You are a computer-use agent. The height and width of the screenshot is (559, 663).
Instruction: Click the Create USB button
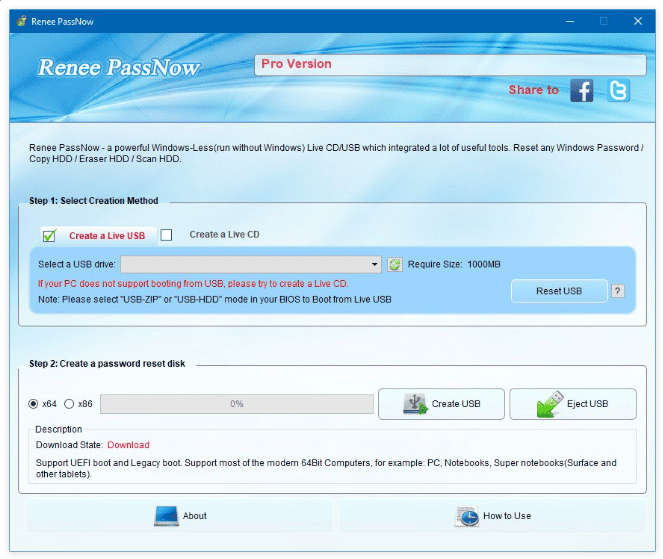click(441, 404)
